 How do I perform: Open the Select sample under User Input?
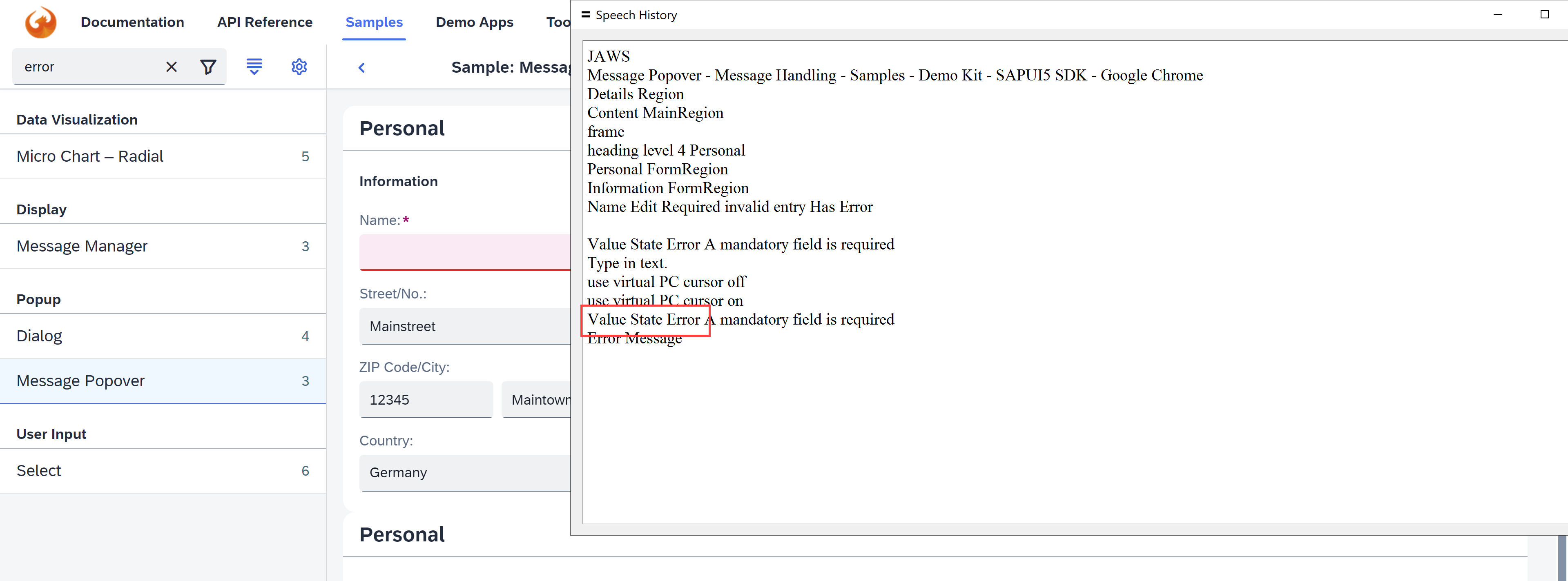pos(38,470)
